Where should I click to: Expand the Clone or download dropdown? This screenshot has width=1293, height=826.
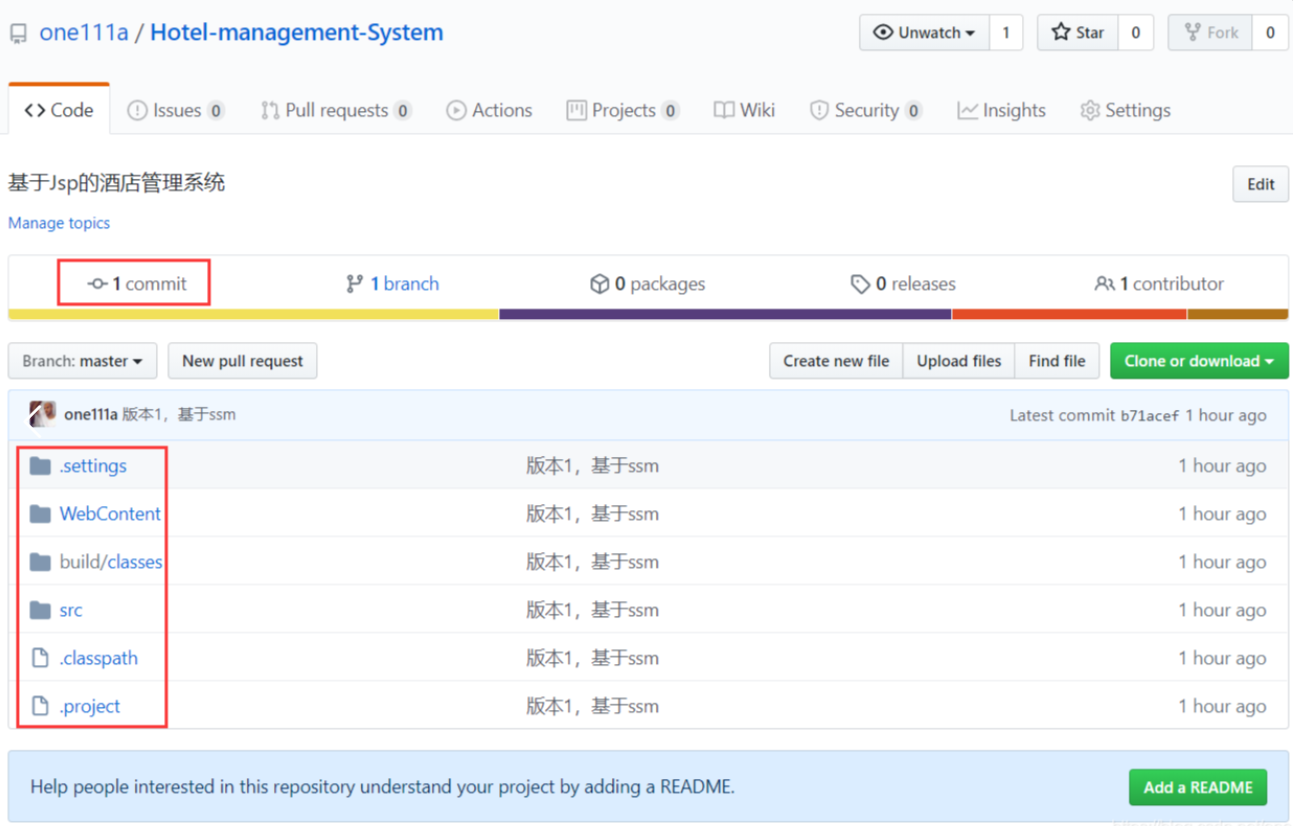click(1199, 361)
